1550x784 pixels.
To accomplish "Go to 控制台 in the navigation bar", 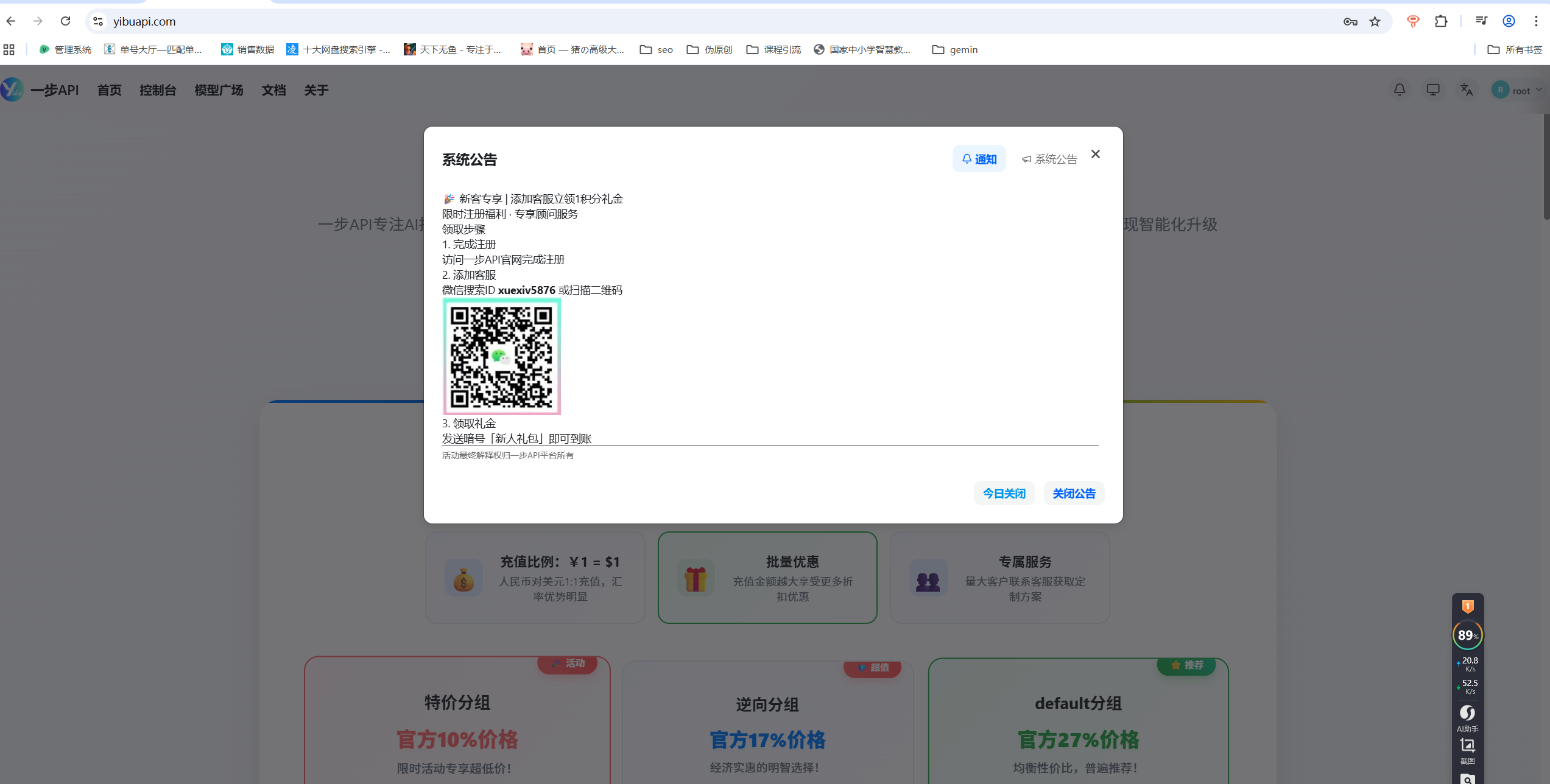I will (x=157, y=89).
